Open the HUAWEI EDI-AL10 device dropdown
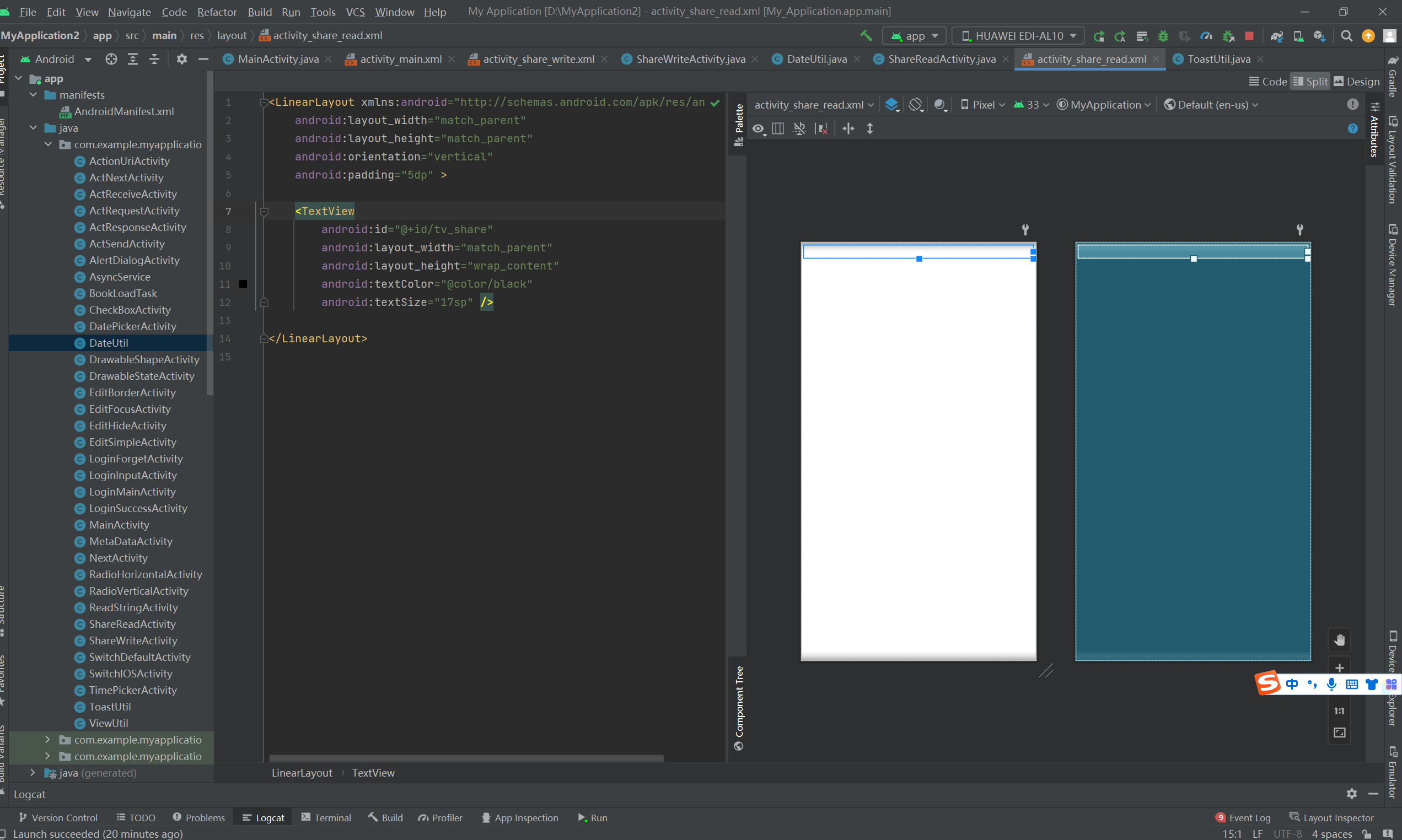 click(1018, 36)
